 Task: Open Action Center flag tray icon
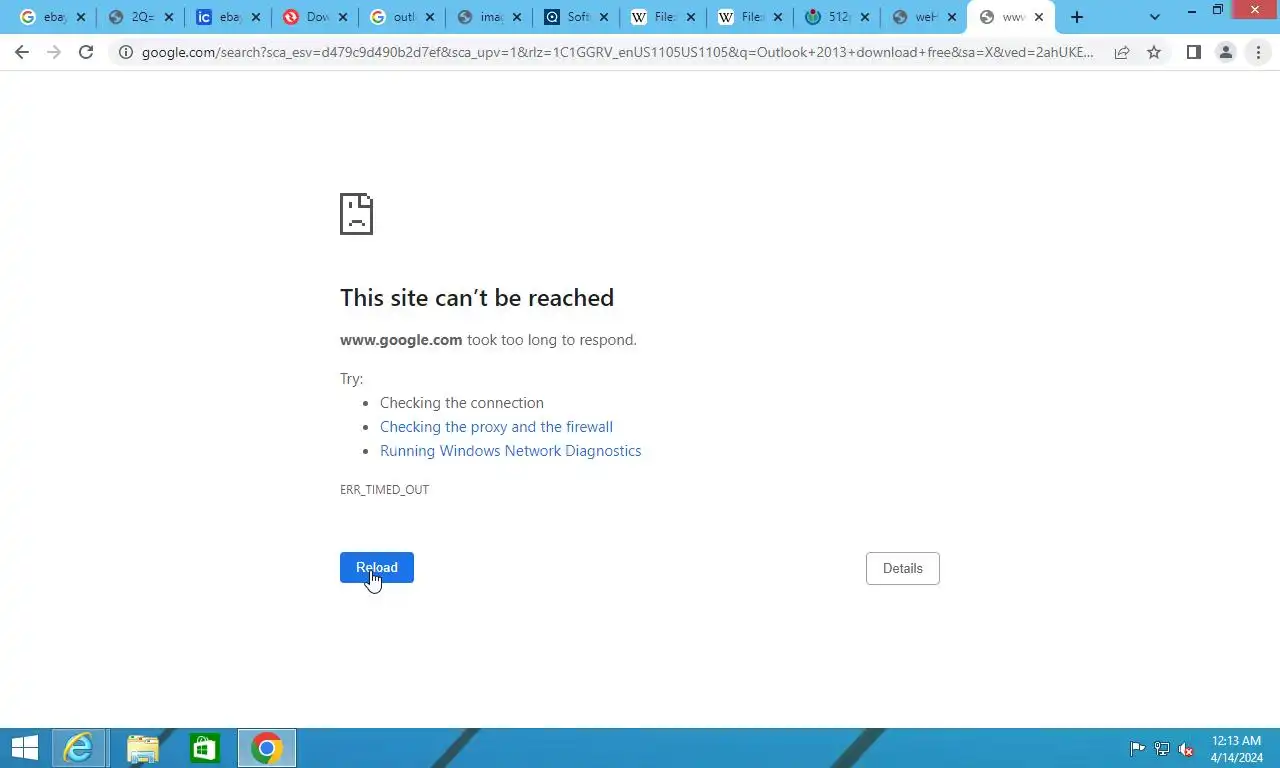click(1138, 749)
